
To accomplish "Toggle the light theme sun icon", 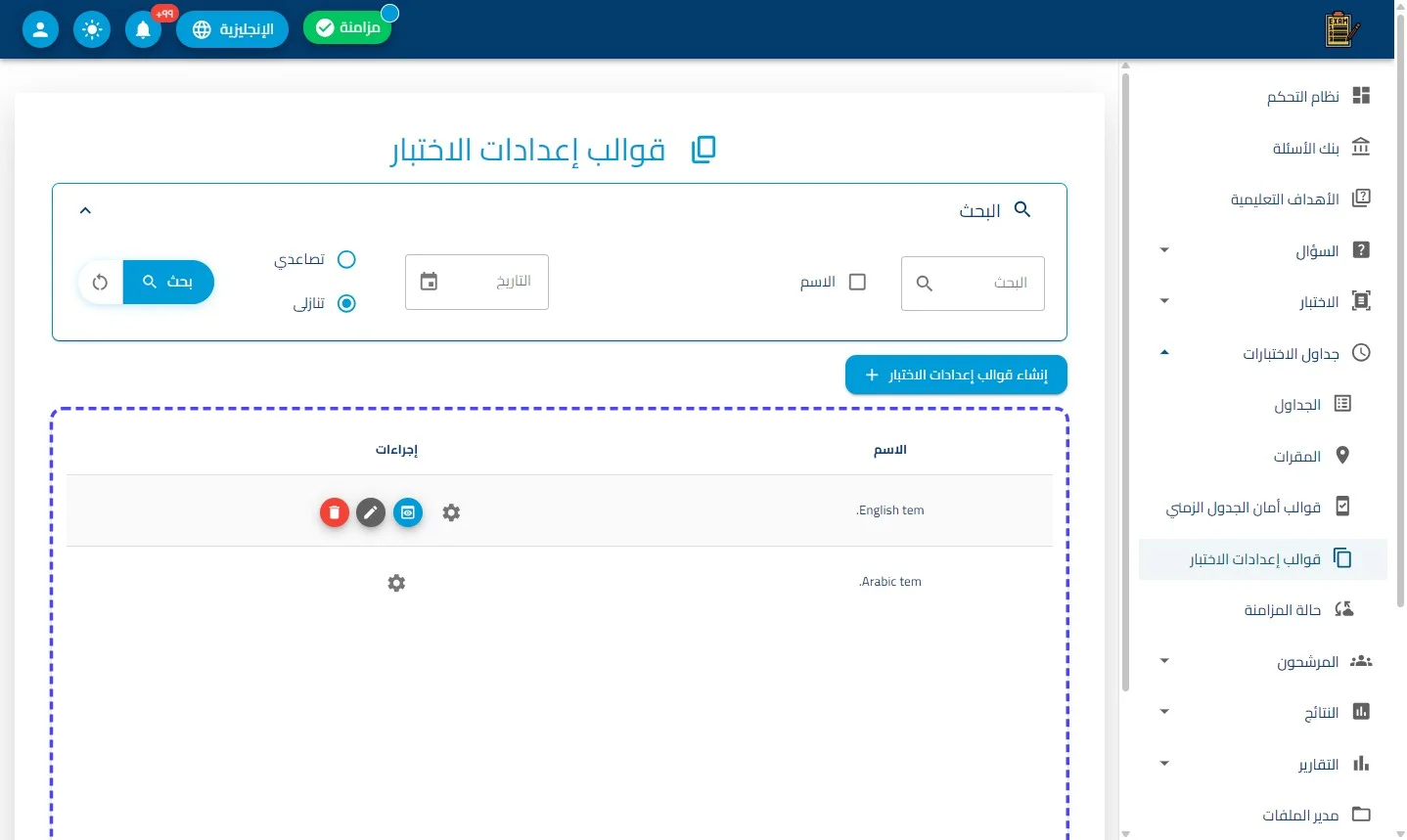I will (x=92, y=29).
